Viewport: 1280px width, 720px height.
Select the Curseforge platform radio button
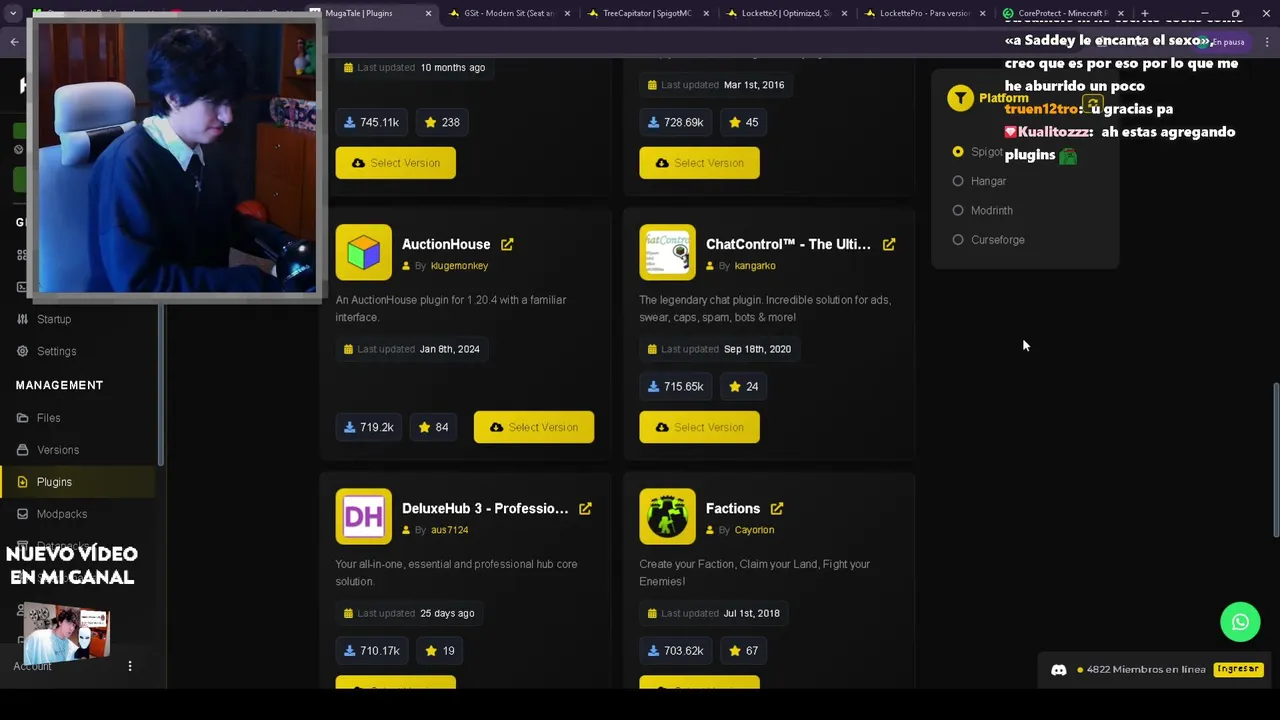958,240
